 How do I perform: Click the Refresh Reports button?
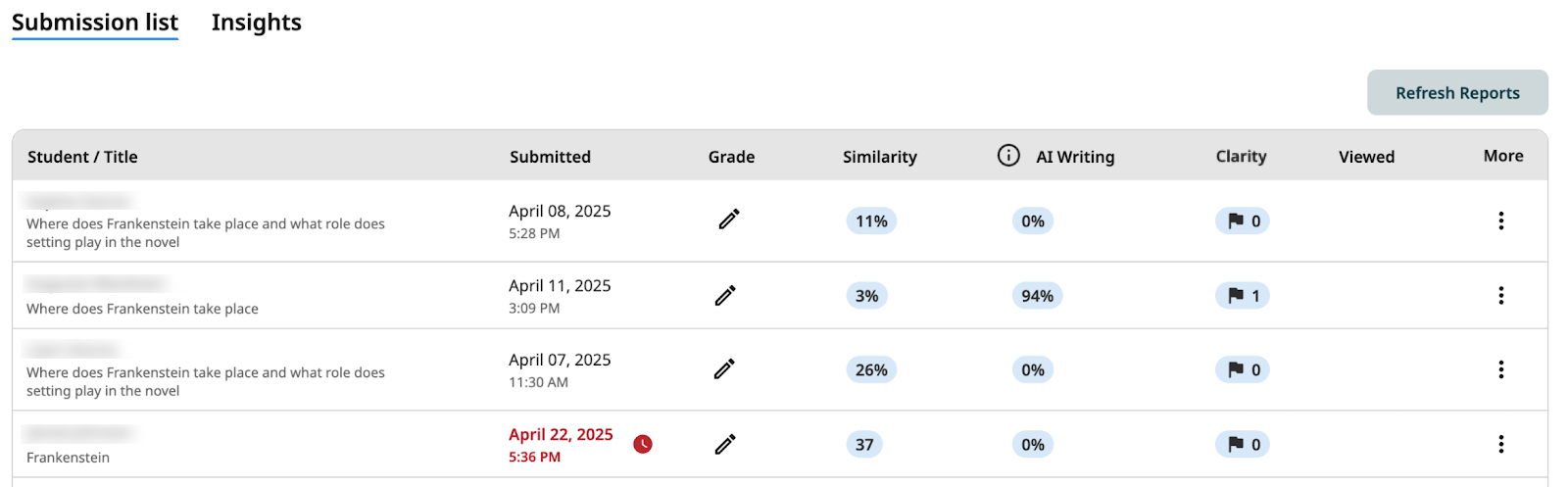pos(1457,92)
